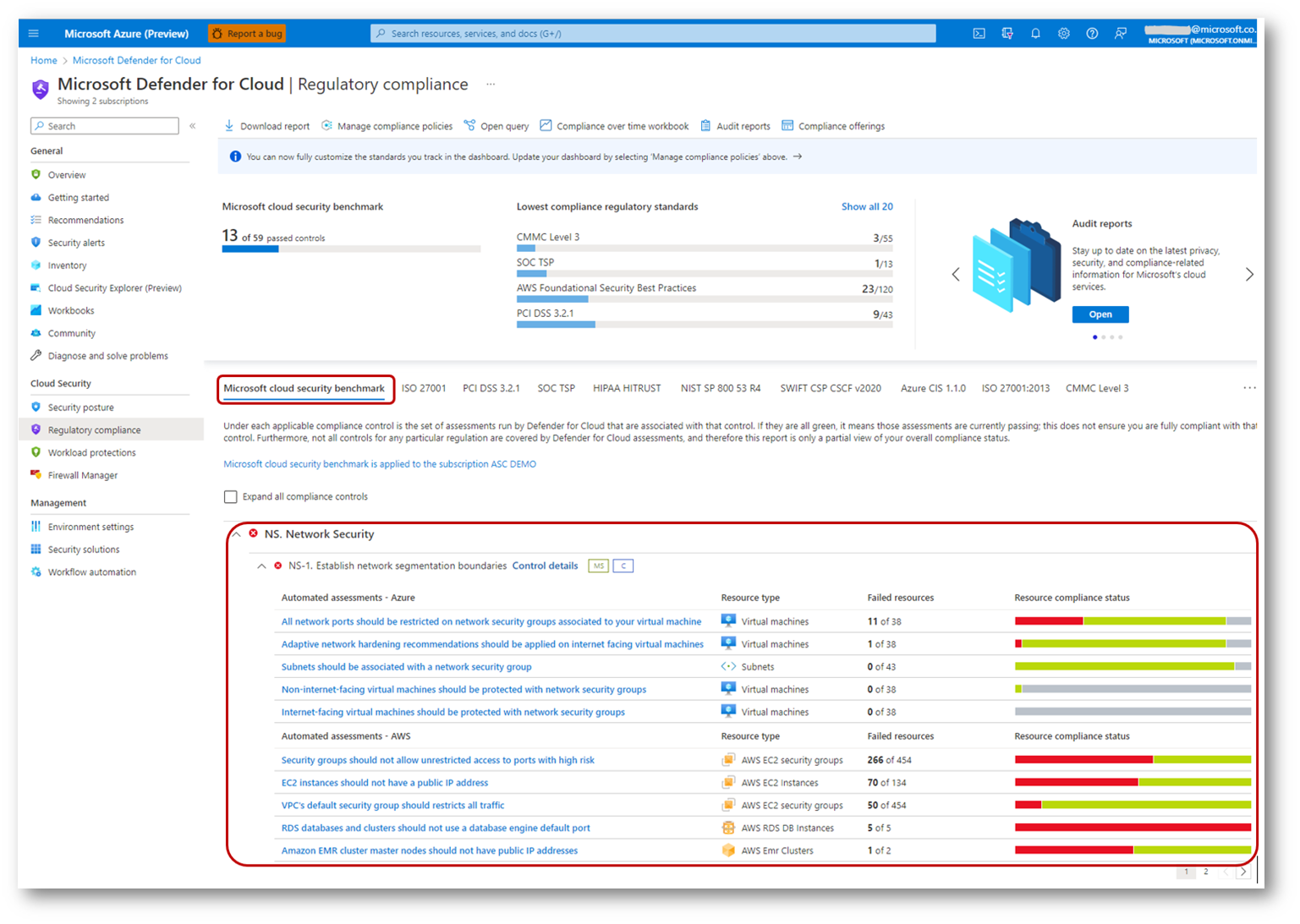
Task: Open EC2 instances public IP address assessment
Action: [x=385, y=783]
